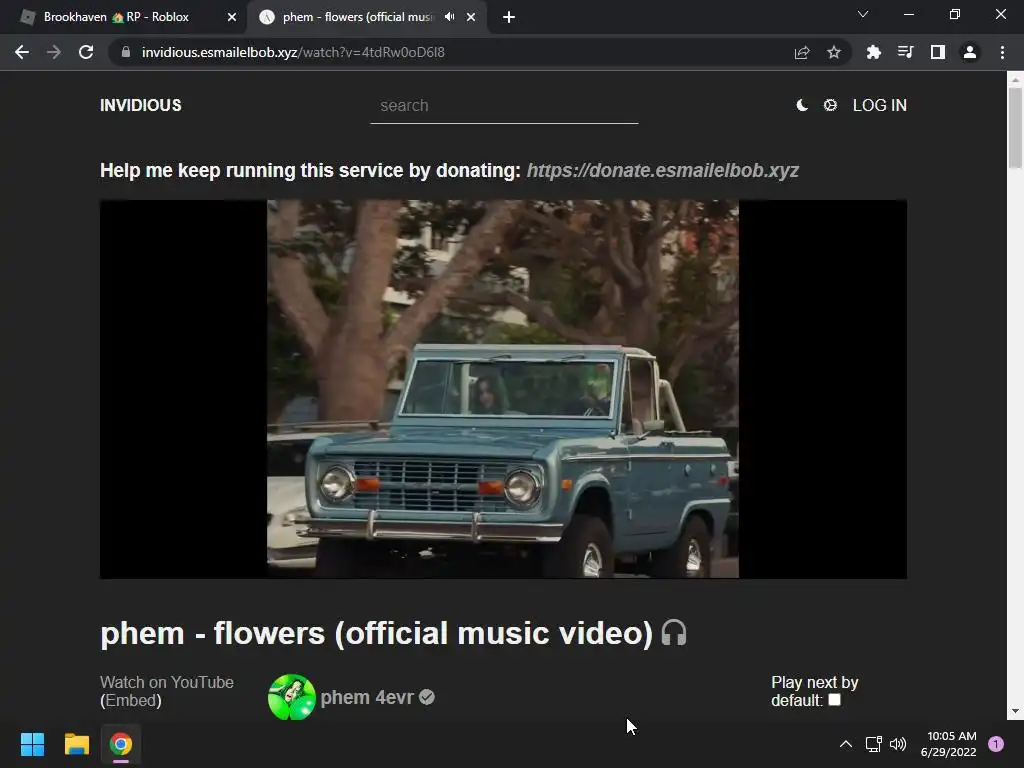
Task: Enable Play next by default checkbox
Action: [x=835, y=700]
